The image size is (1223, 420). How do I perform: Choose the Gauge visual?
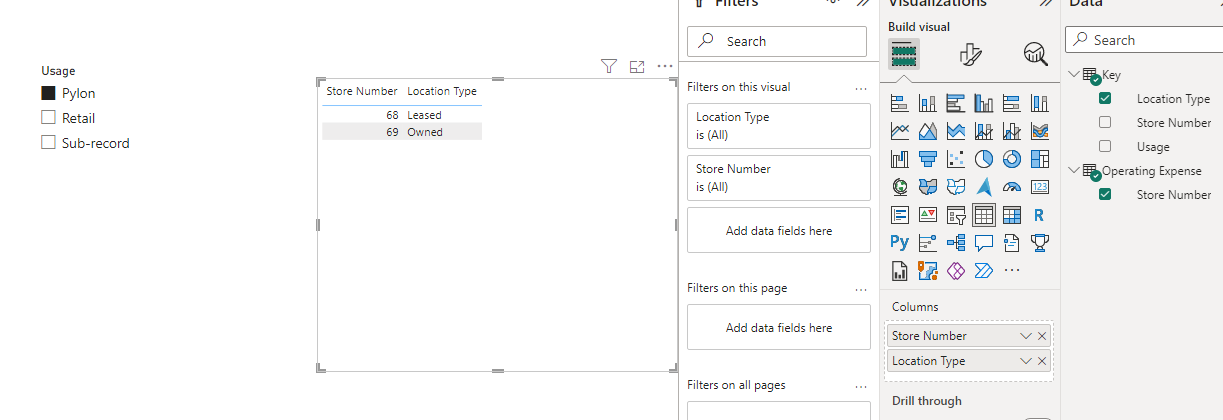tap(1011, 187)
